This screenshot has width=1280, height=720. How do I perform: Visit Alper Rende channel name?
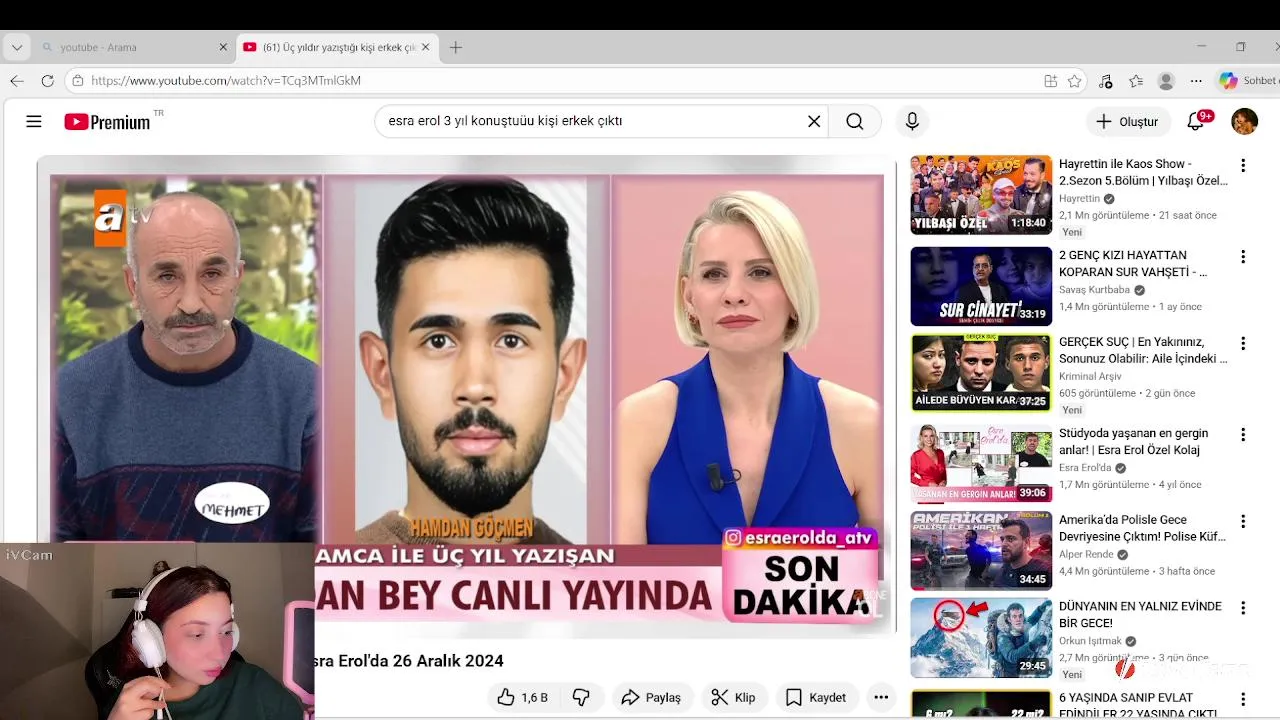pos(1086,554)
